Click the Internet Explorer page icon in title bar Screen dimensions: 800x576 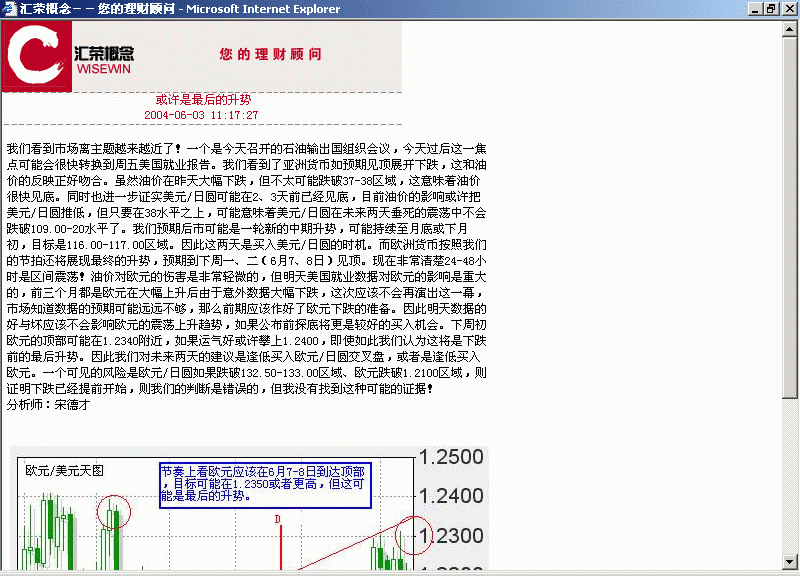click(9, 9)
